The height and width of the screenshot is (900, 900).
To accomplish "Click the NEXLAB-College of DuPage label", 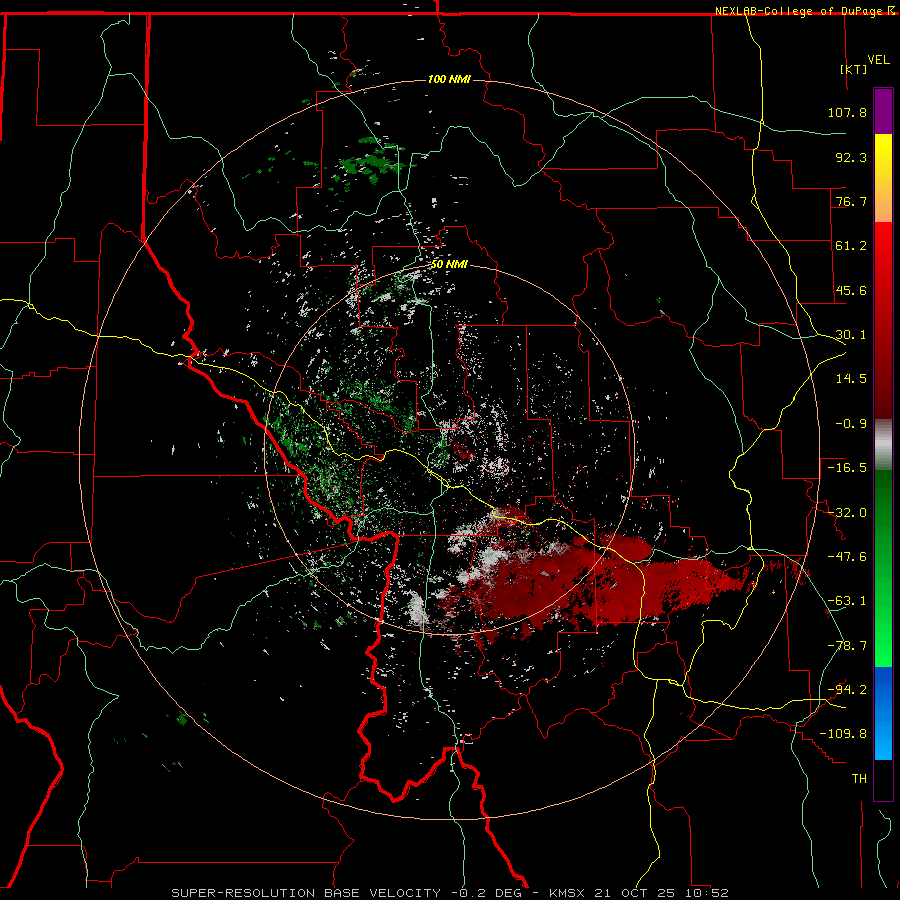I will click(x=803, y=11).
